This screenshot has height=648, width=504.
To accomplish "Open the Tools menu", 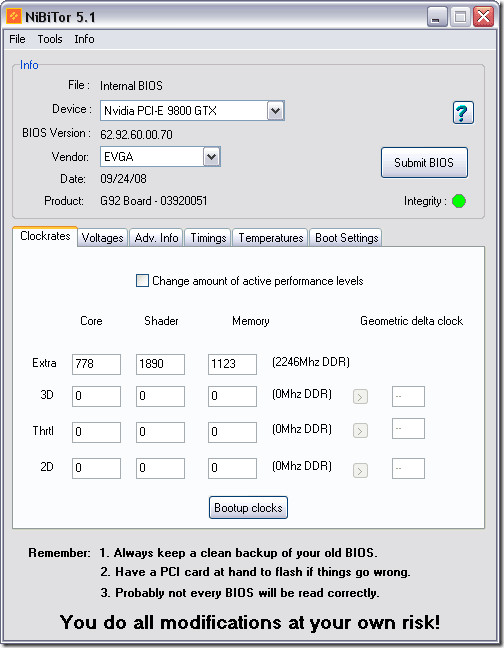I will (50, 39).
